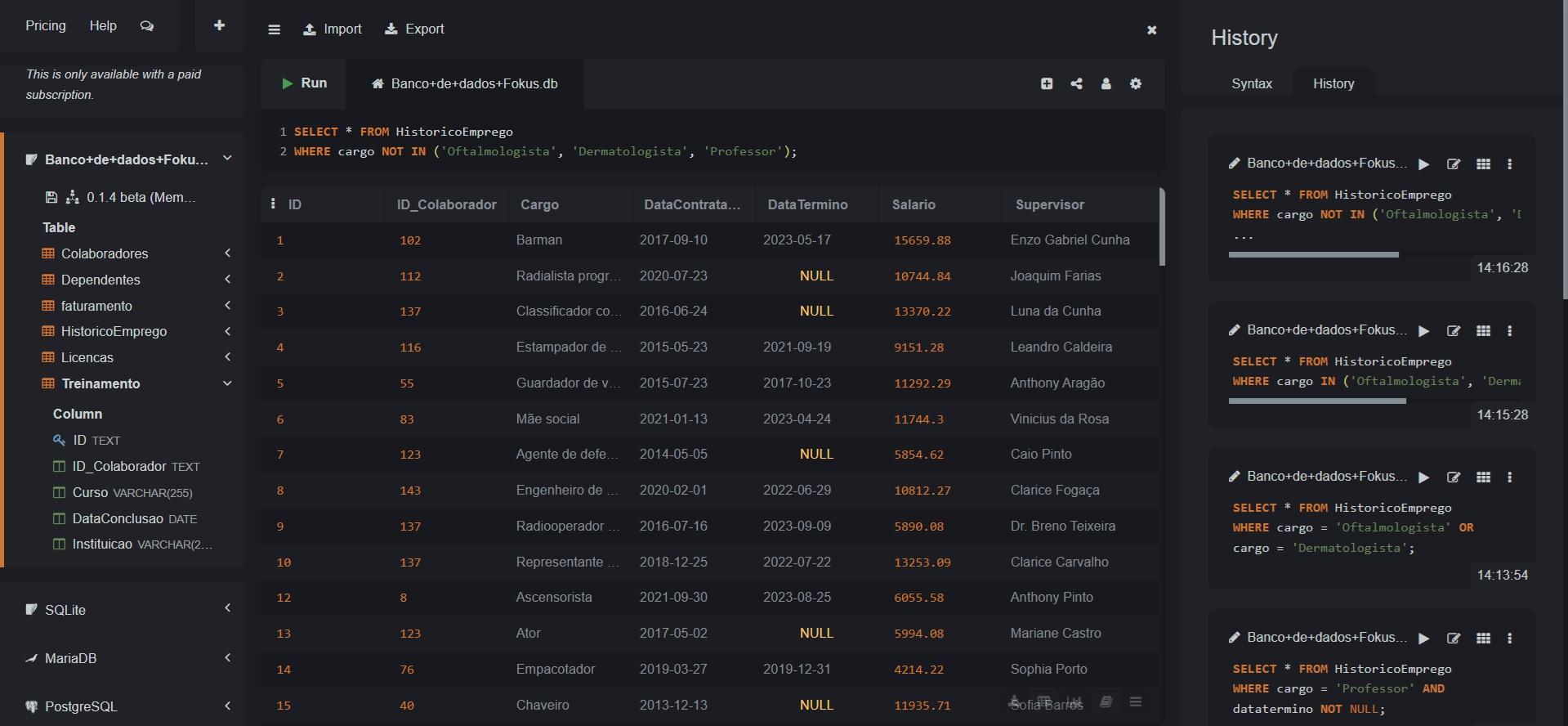
Task: Open more options of 14:15:28 query
Action: tap(1509, 331)
